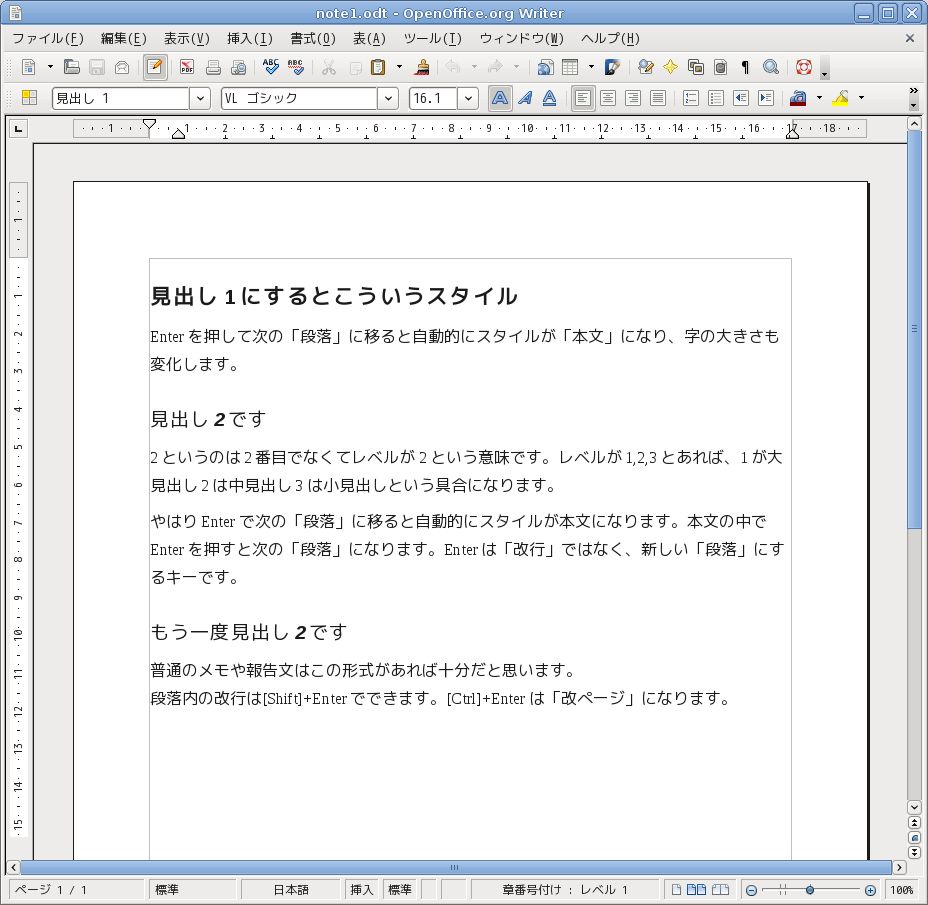This screenshot has width=928, height=905.
Task: Expand the paragraph style dropdown 見出し 1
Action: 200,98
